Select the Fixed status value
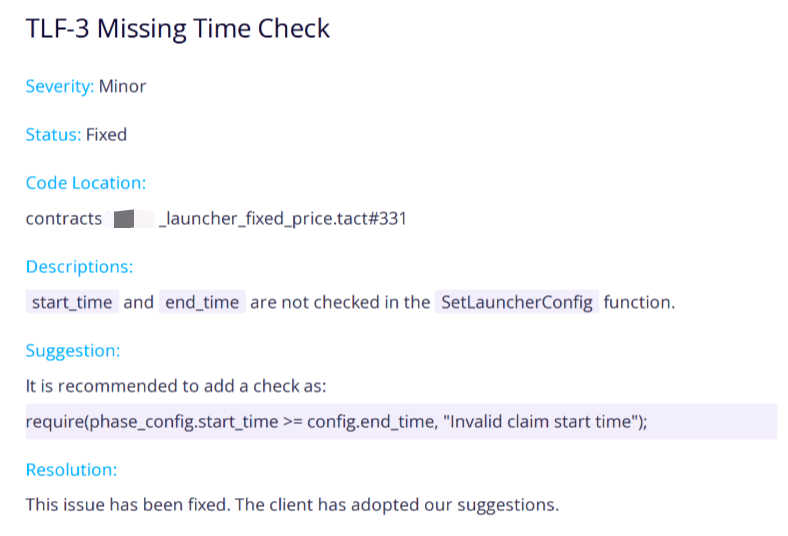 [x=106, y=134]
